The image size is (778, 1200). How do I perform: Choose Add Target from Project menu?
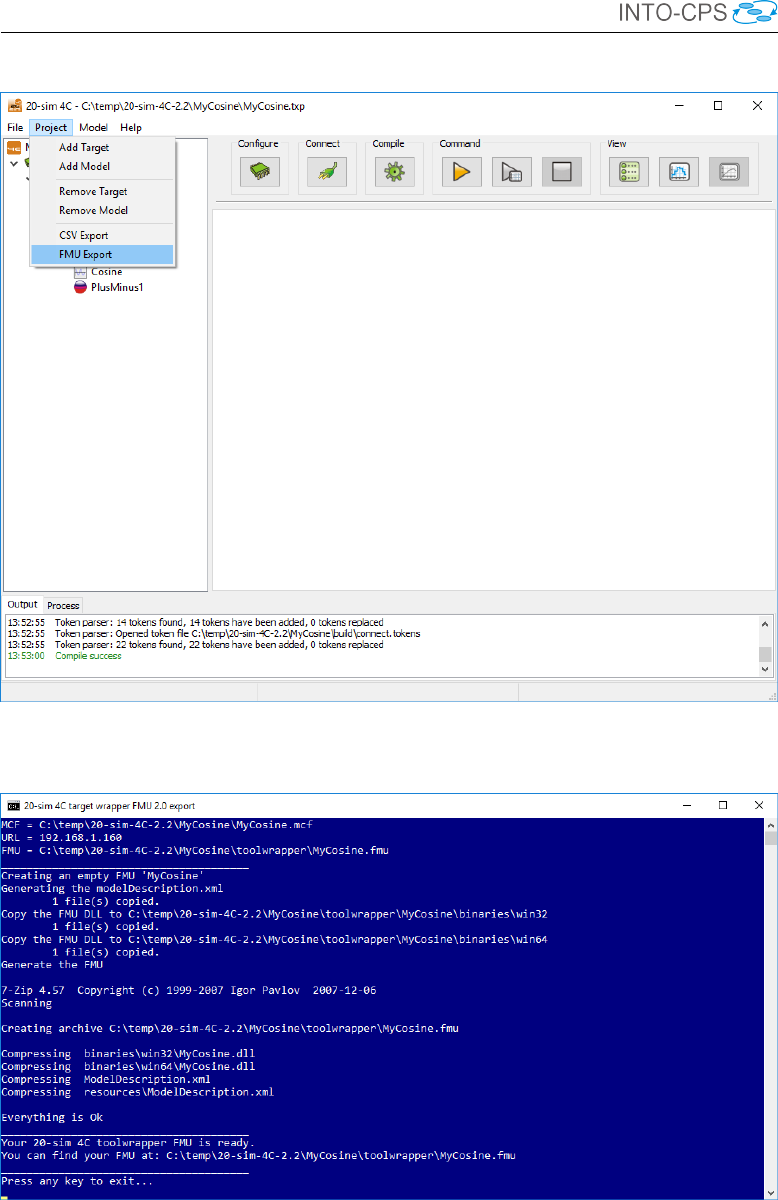(102, 148)
